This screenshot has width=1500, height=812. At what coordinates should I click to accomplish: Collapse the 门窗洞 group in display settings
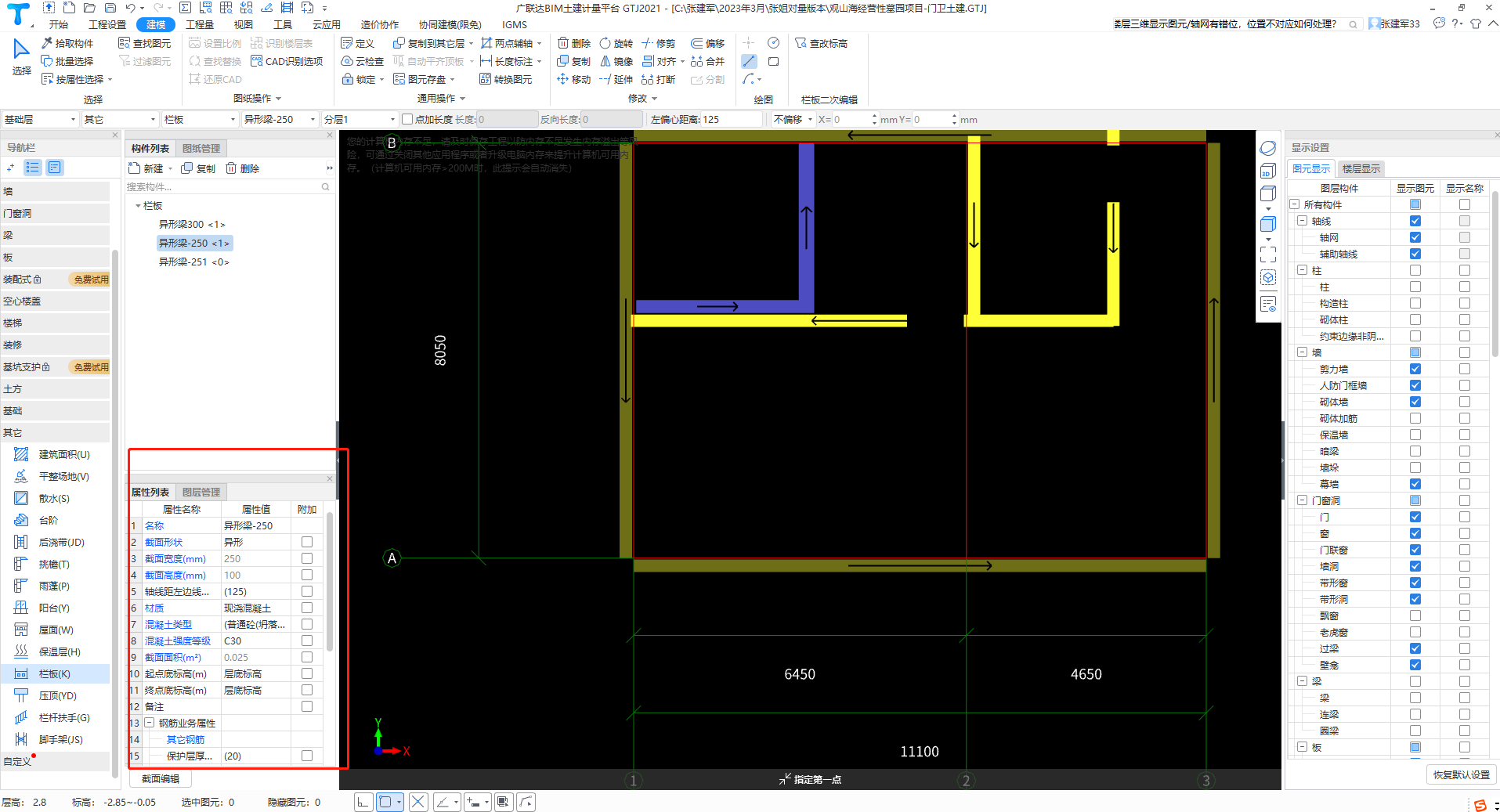point(1302,500)
